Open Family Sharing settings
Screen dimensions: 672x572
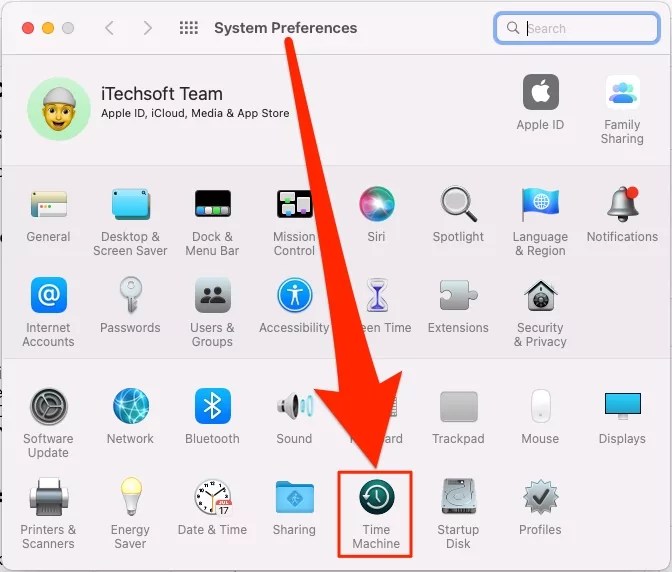622,109
